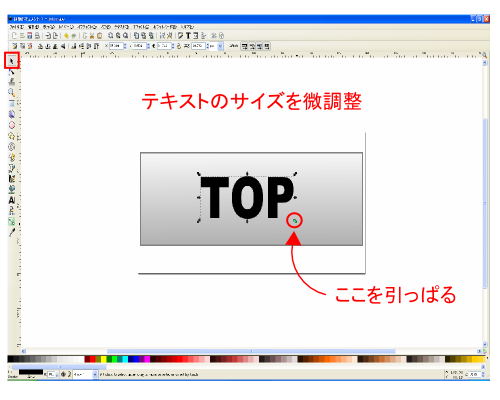500x400 pixels.
Task: Select the Calligraphy tool
Action: (12, 179)
